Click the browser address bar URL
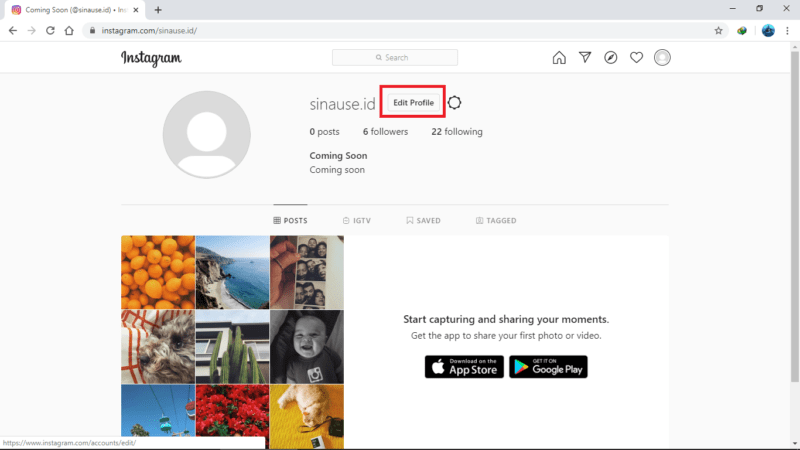 (149, 31)
